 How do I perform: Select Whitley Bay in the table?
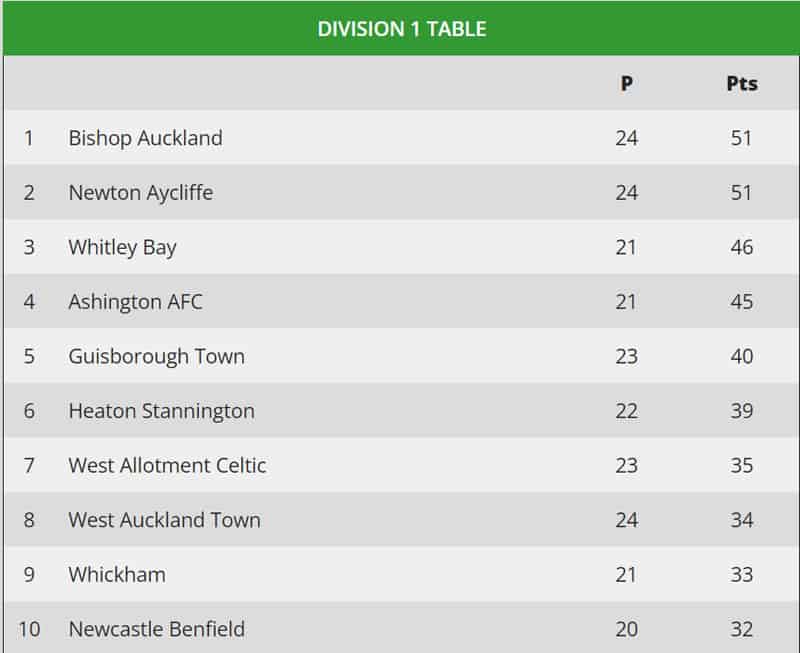click(122, 247)
